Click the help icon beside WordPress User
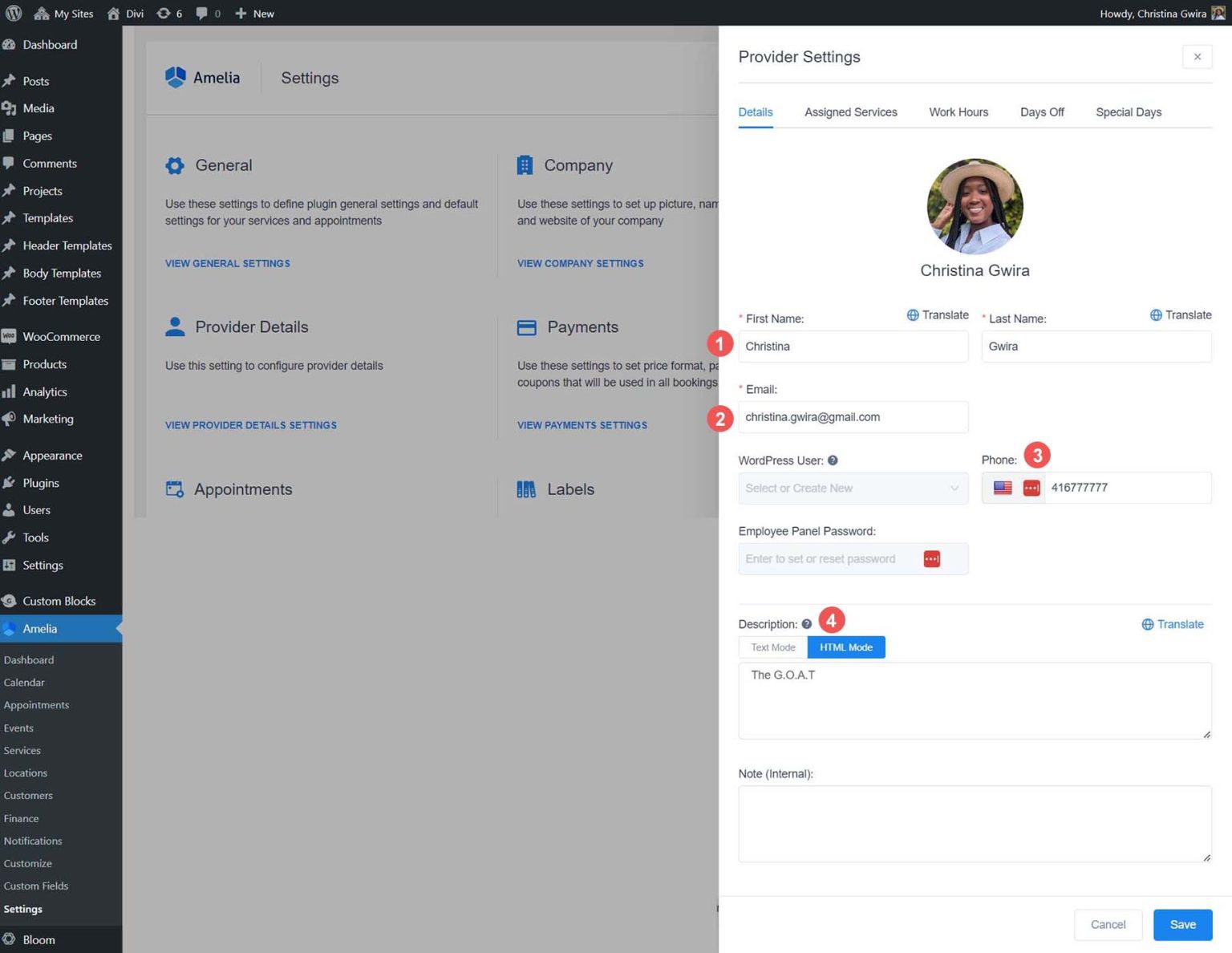The height and width of the screenshot is (953, 1232). pos(833,460)
